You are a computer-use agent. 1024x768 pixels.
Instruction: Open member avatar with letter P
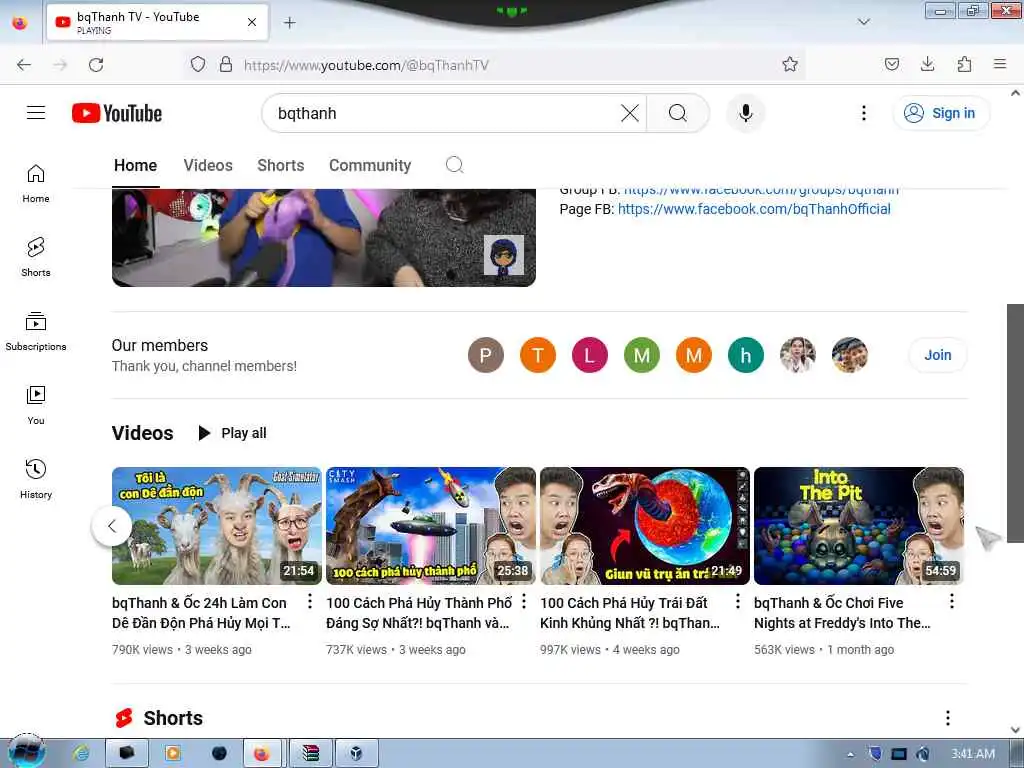(486, 355)
